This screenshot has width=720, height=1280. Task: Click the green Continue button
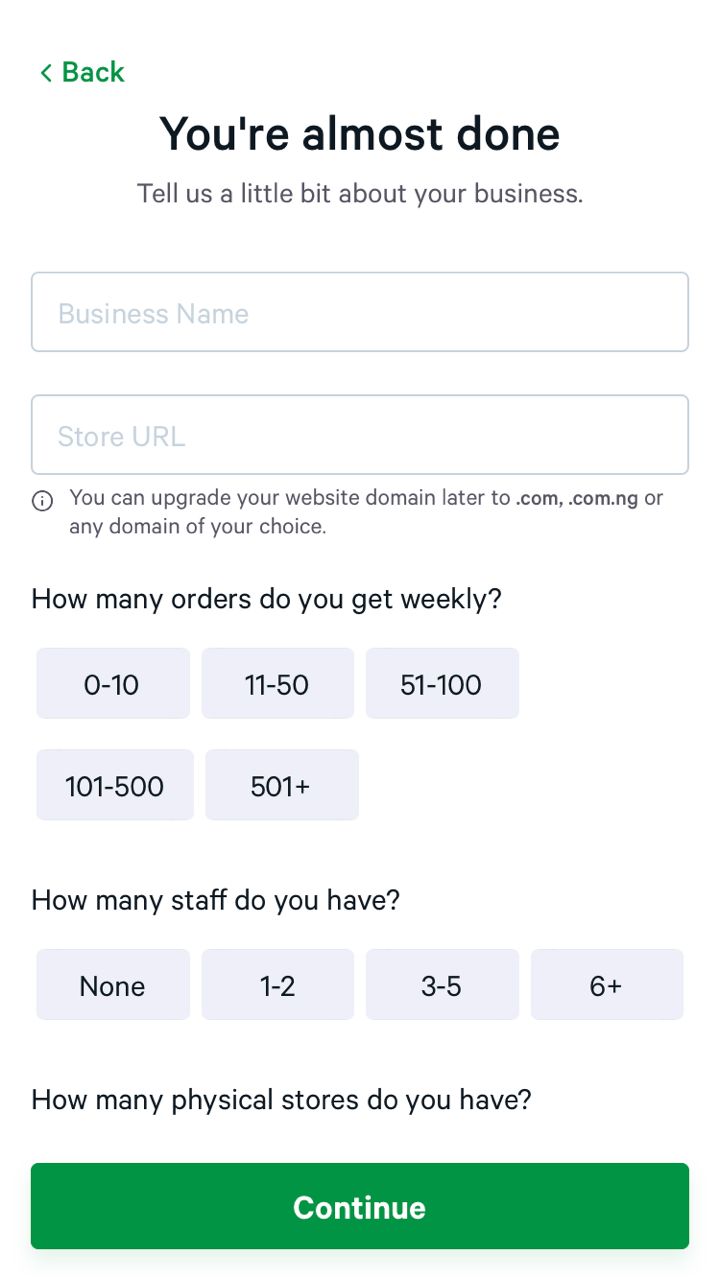click(360, 1206)
